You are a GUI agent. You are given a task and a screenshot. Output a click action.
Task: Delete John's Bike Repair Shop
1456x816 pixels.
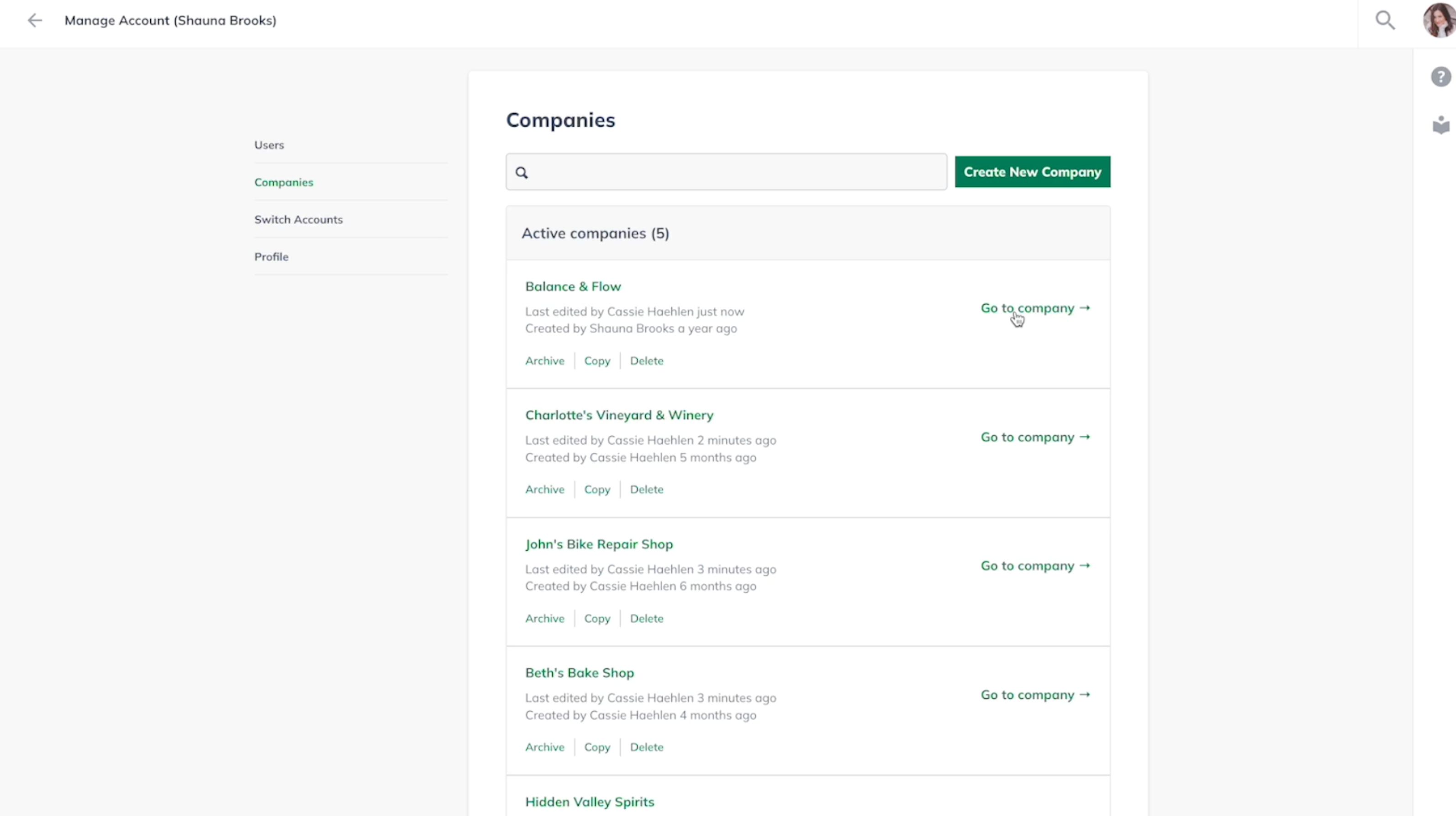tap(647, 618)
